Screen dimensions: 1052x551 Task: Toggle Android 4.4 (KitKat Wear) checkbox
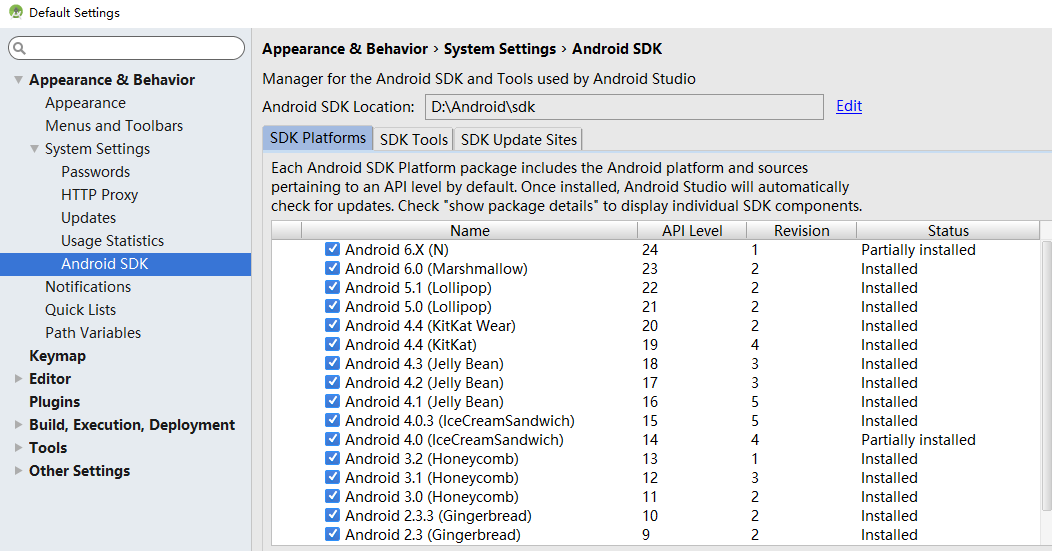coord(332,325)
